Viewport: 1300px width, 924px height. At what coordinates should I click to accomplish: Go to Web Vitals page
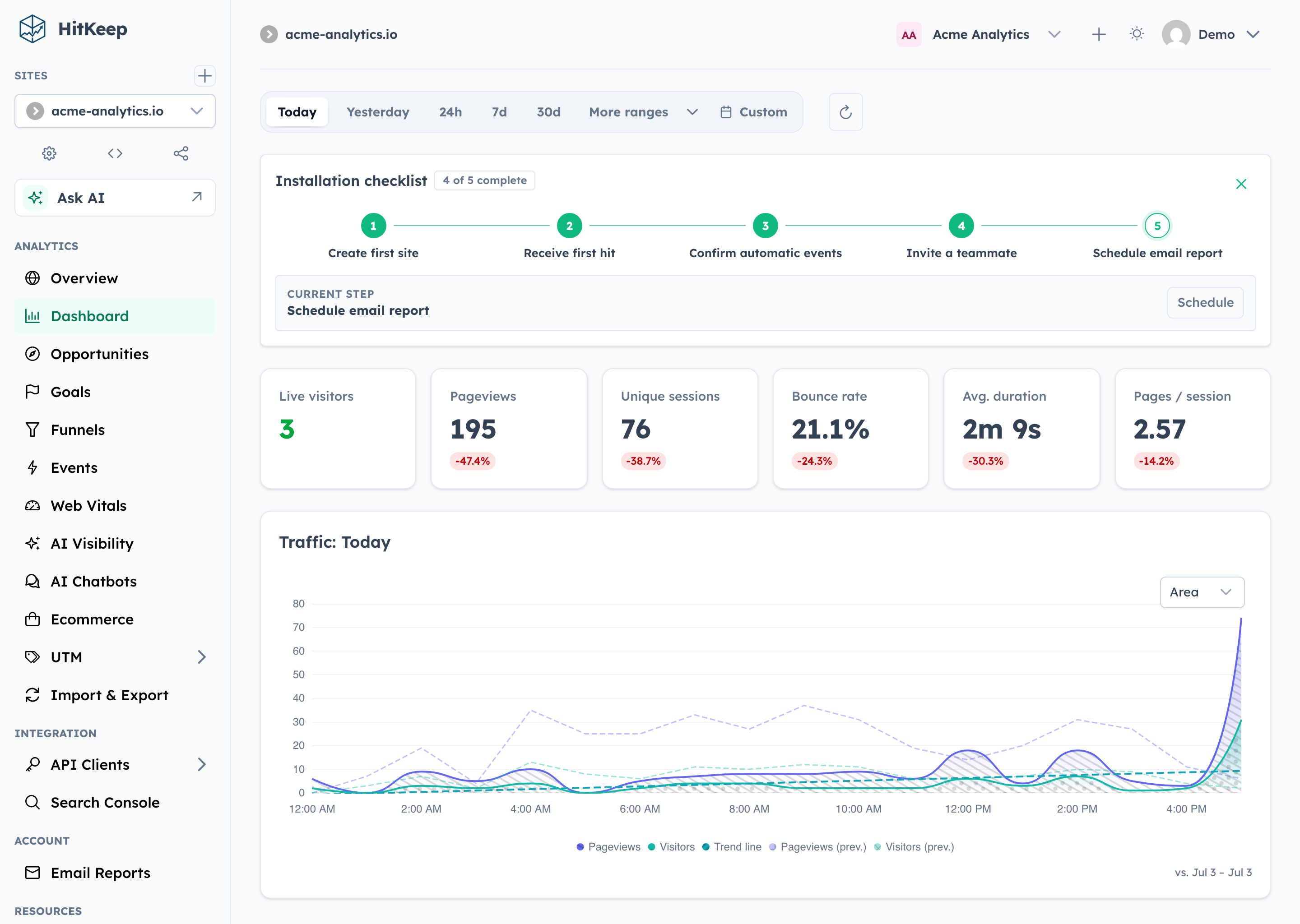[x=115, y=505]
